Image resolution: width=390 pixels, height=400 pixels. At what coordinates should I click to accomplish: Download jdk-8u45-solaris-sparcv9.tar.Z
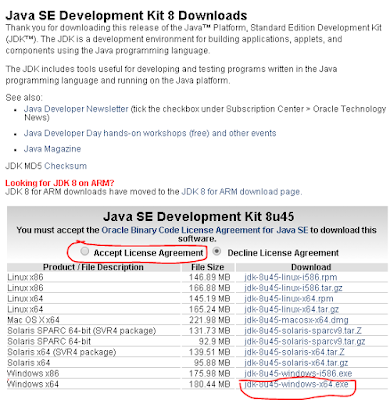pyautogui.click(x=303, y=331)
